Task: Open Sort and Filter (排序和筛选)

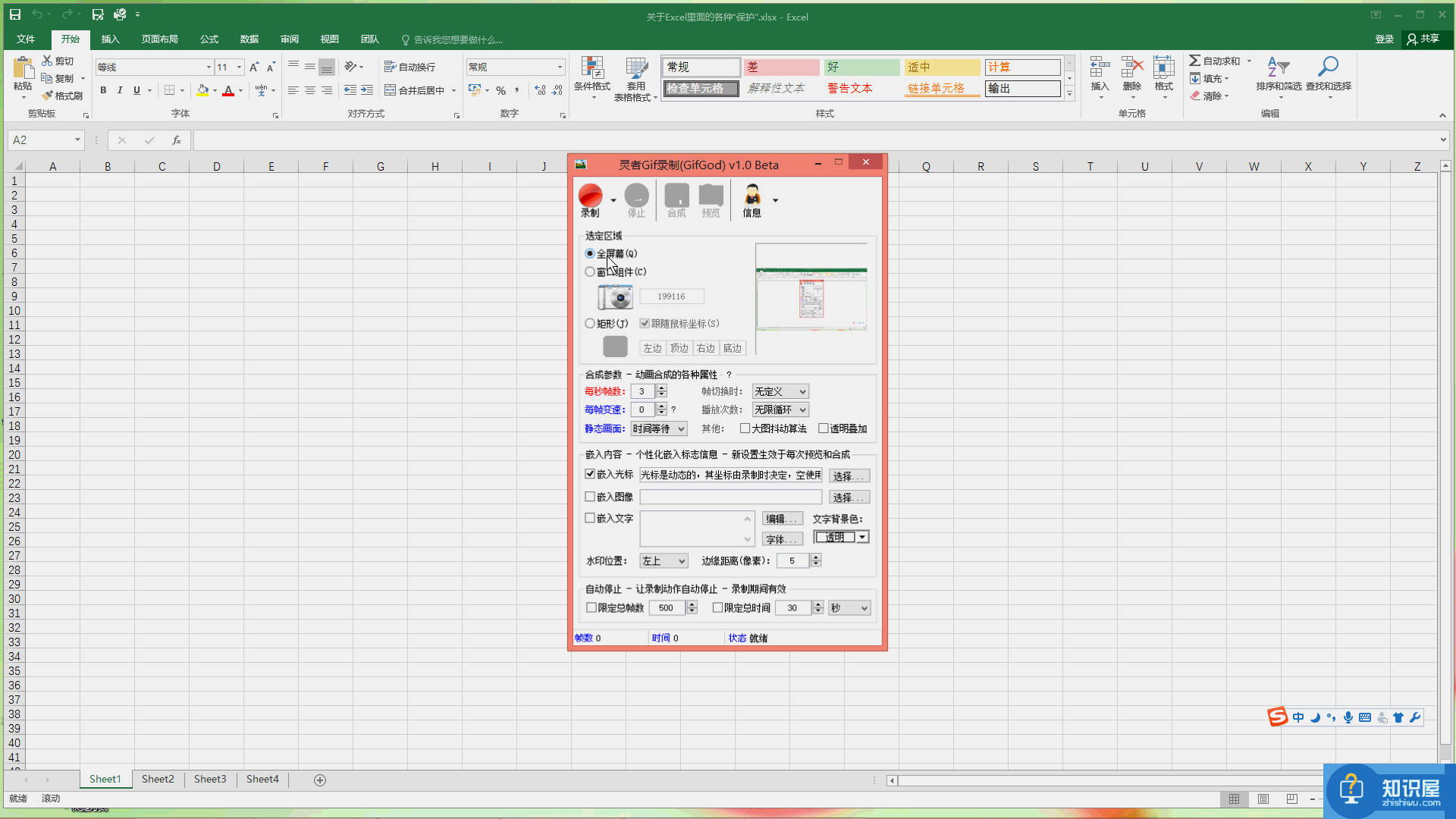Action: pyautogui.click(x=1279, y=76)
